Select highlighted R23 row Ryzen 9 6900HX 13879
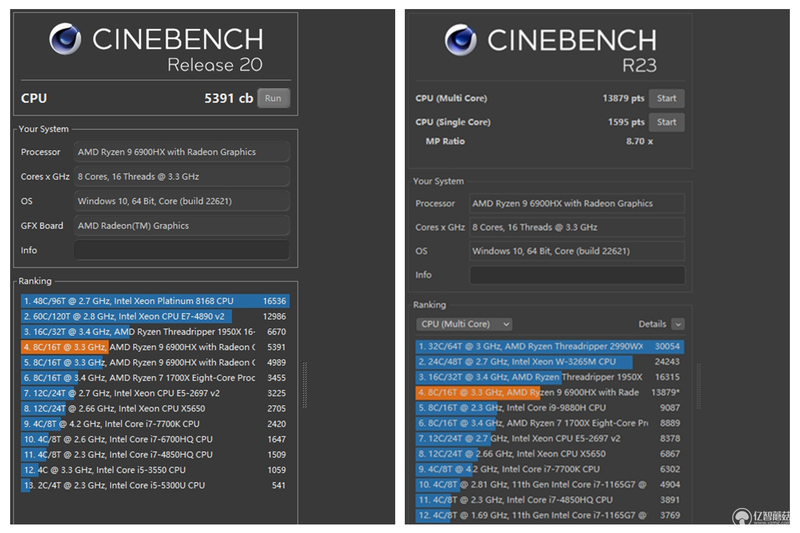The height and width of the screenshot is (533, 800). pos(549,392)
